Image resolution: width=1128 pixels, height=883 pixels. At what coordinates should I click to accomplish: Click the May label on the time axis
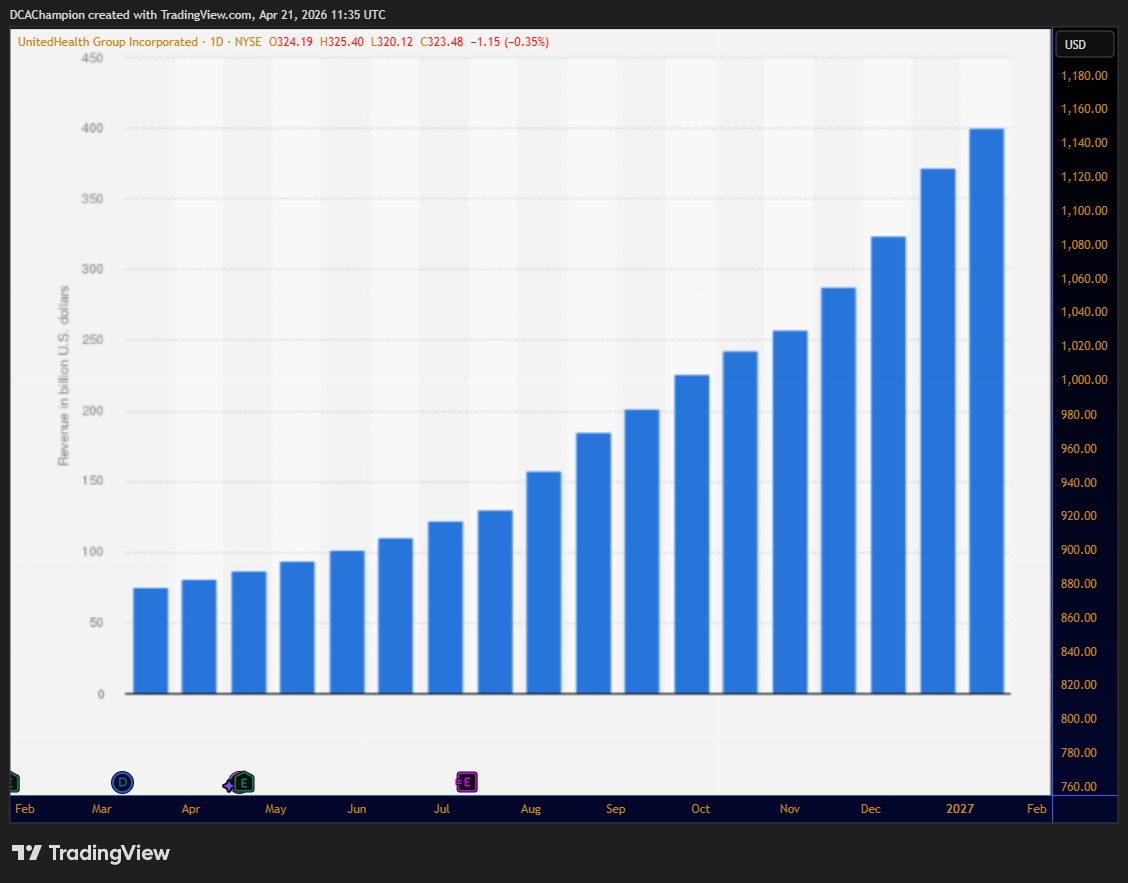click(x=276, y=808)
